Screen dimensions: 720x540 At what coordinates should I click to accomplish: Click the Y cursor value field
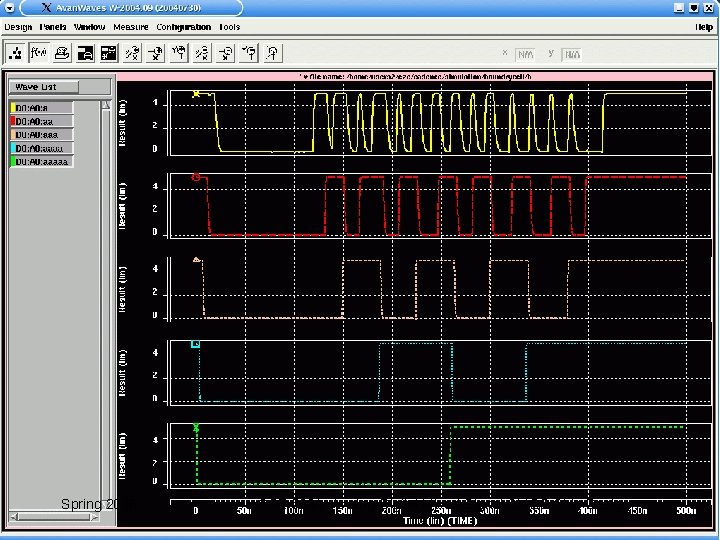pyautogui.click(x=574, y=54)
